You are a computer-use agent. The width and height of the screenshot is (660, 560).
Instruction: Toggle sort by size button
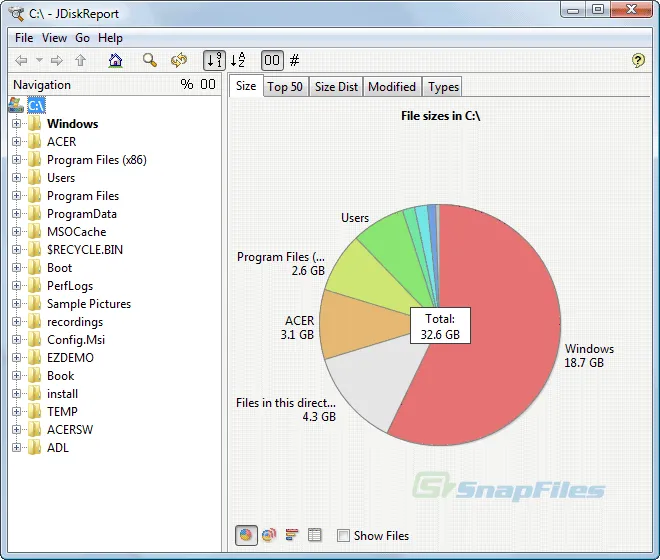(x=214, y=61)
